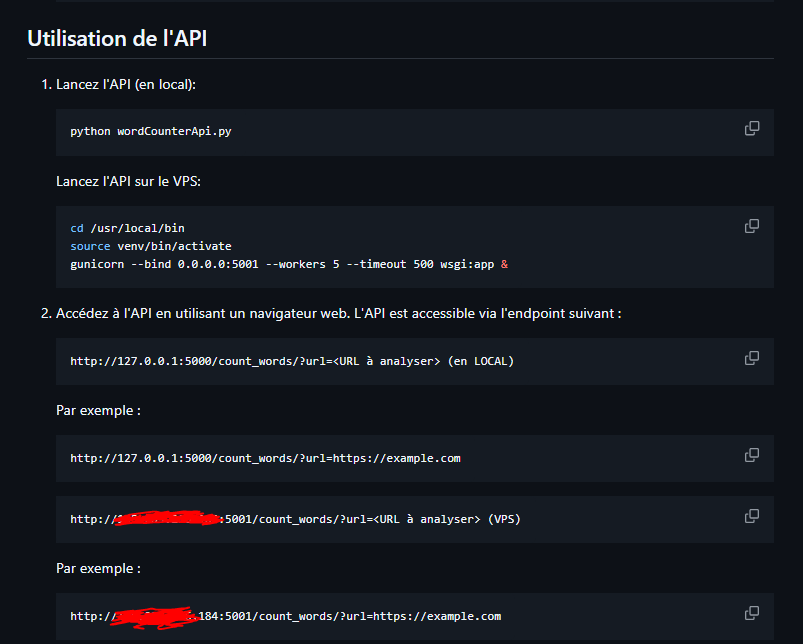
Task: Click the URL text ending "(en LOCAL)"
Action: [291, 361]
